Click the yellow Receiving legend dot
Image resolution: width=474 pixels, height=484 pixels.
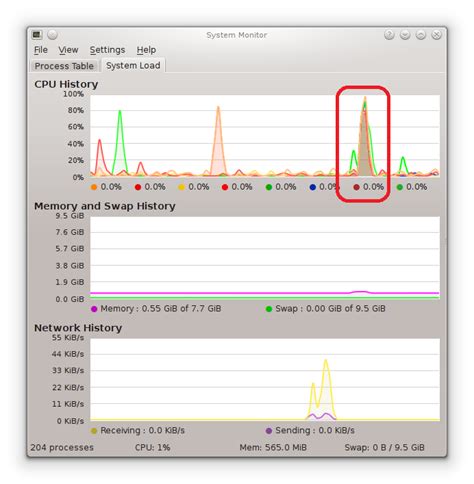94,431
